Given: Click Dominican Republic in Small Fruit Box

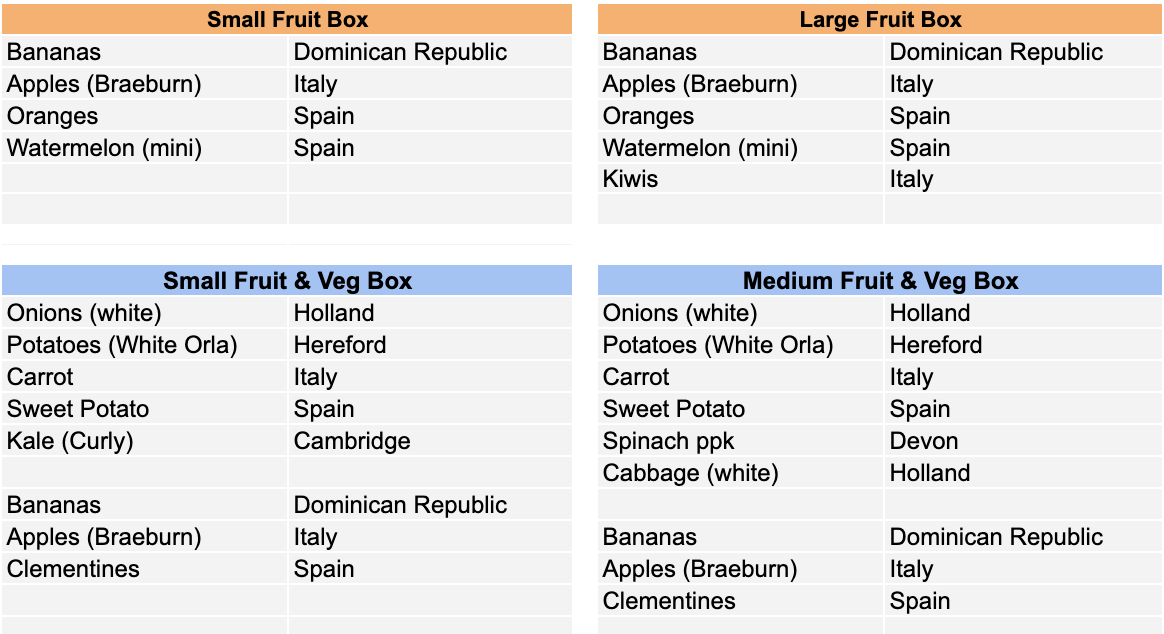Looking at the screenshot, I should pyautogui.click(x=431, y=52).
